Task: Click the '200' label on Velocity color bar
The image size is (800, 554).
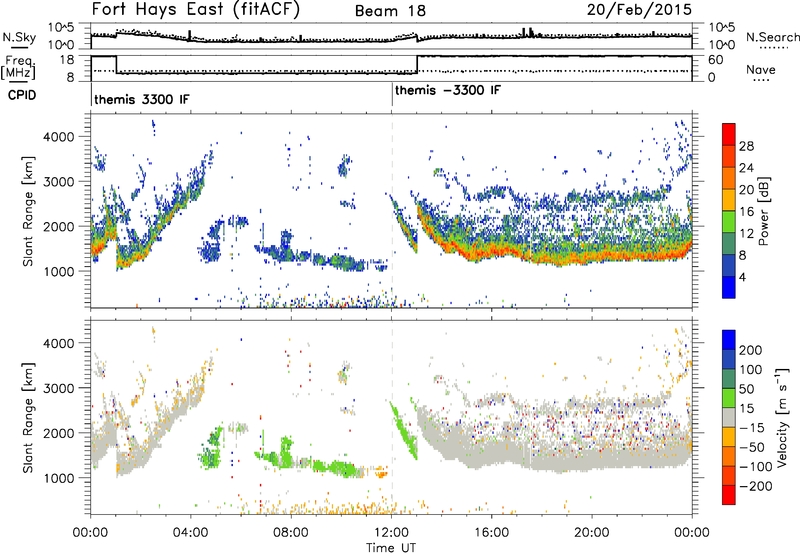Action: pyautogui.click(x=751, y=350)
